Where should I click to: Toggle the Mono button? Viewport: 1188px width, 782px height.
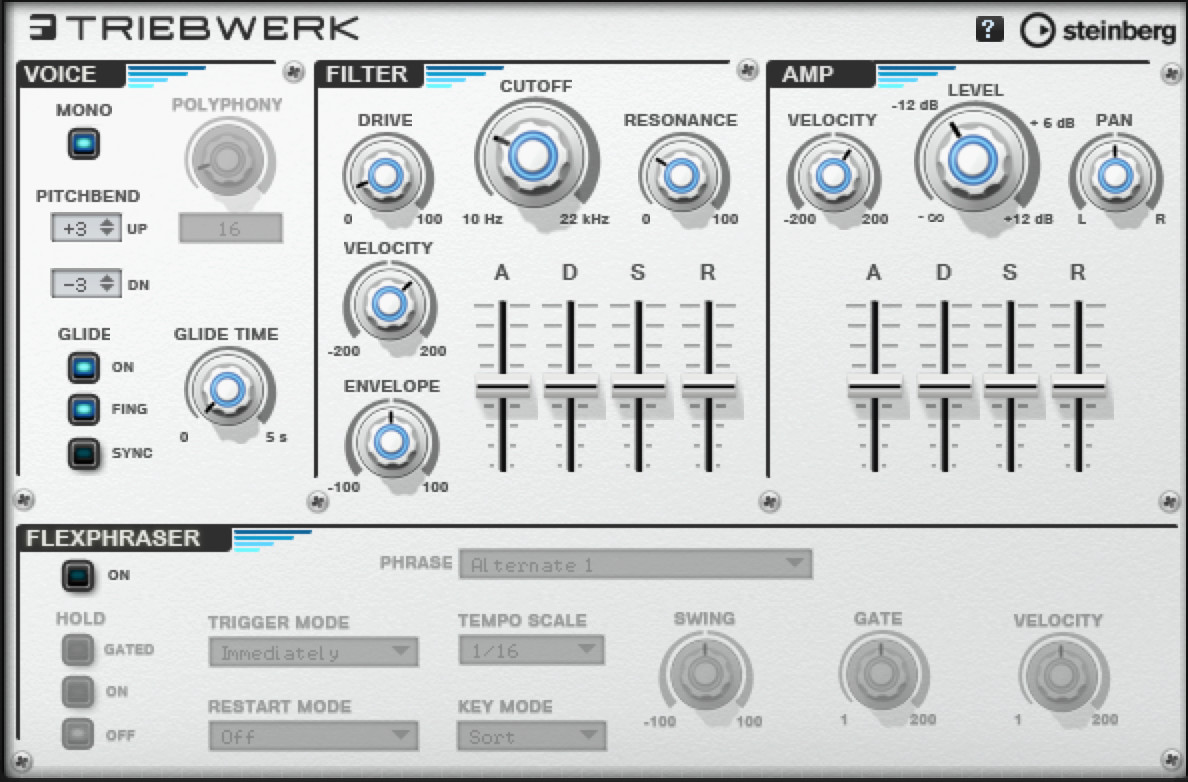pos(83,143)
